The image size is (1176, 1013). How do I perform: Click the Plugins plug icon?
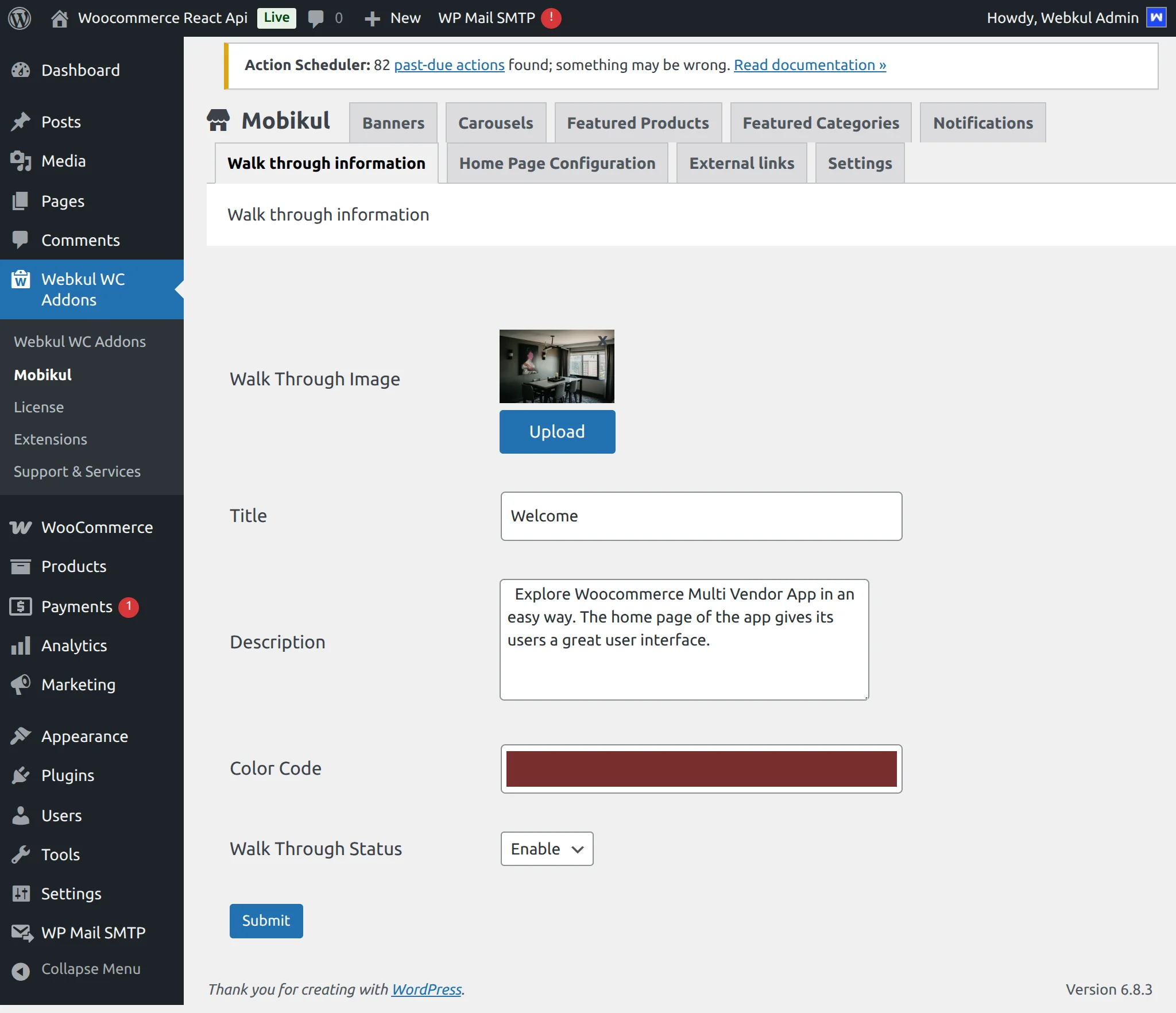(21, 775)
